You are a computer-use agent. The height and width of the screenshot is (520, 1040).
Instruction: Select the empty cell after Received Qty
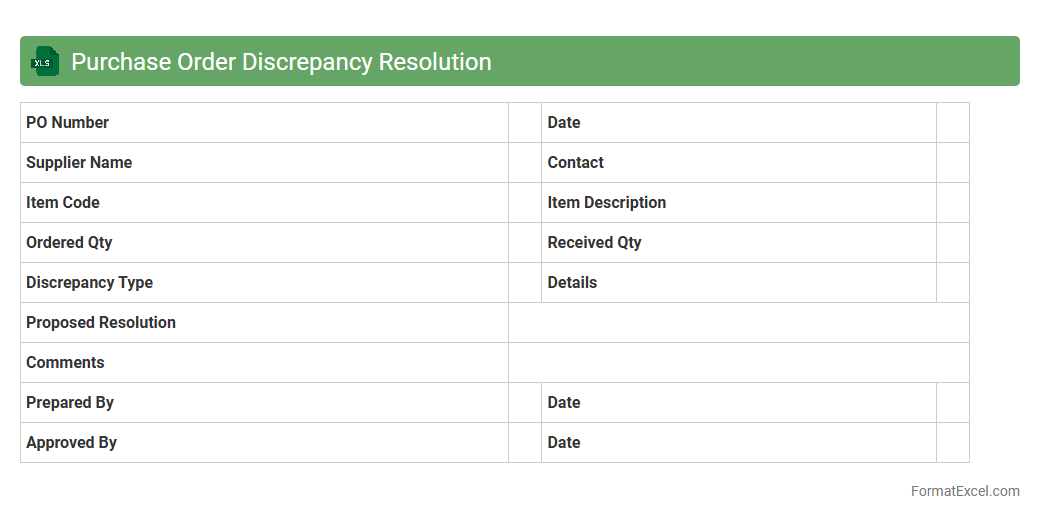pos(952,243)
